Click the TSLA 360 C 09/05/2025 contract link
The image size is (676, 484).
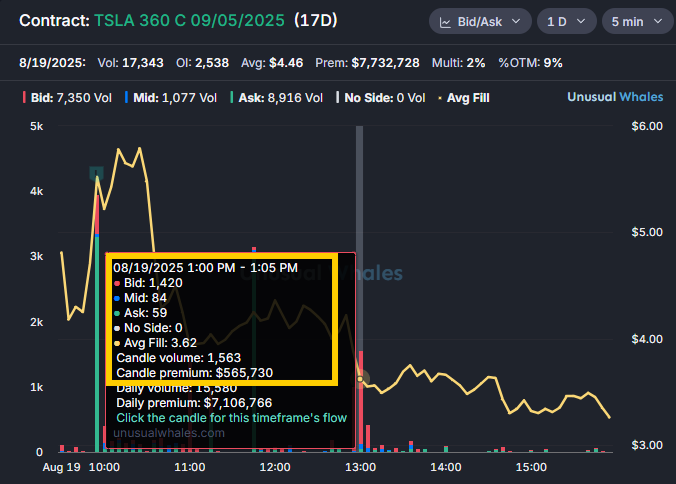[189, 20]
